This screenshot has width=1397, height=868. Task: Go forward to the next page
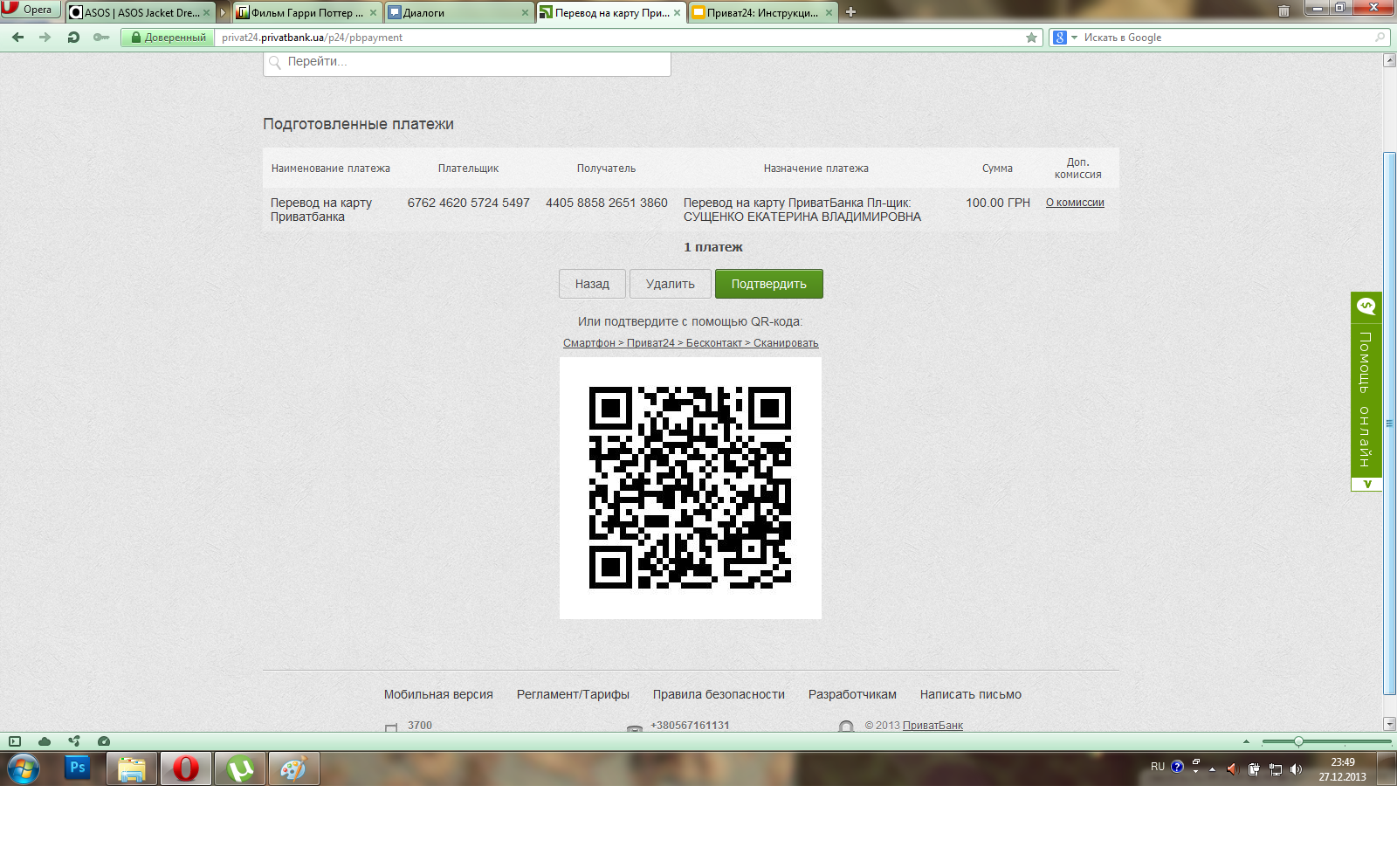(45, 38)
